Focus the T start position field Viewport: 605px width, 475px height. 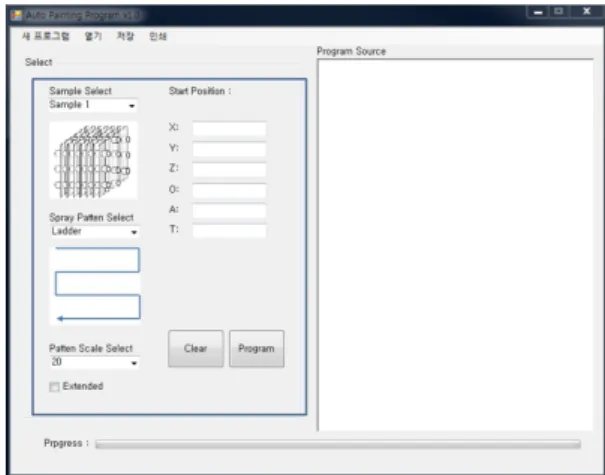pos(229,231)
